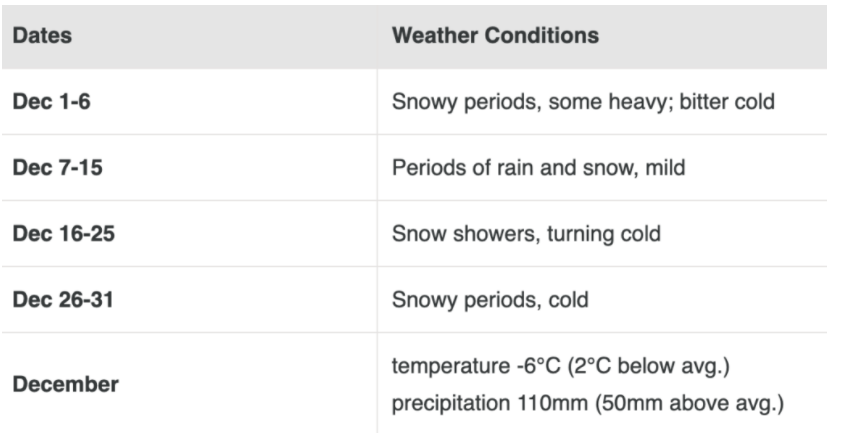Select the Dec 26-31 date cell
The width and height of the screenshot is (842, 433).
pos(189,299)
